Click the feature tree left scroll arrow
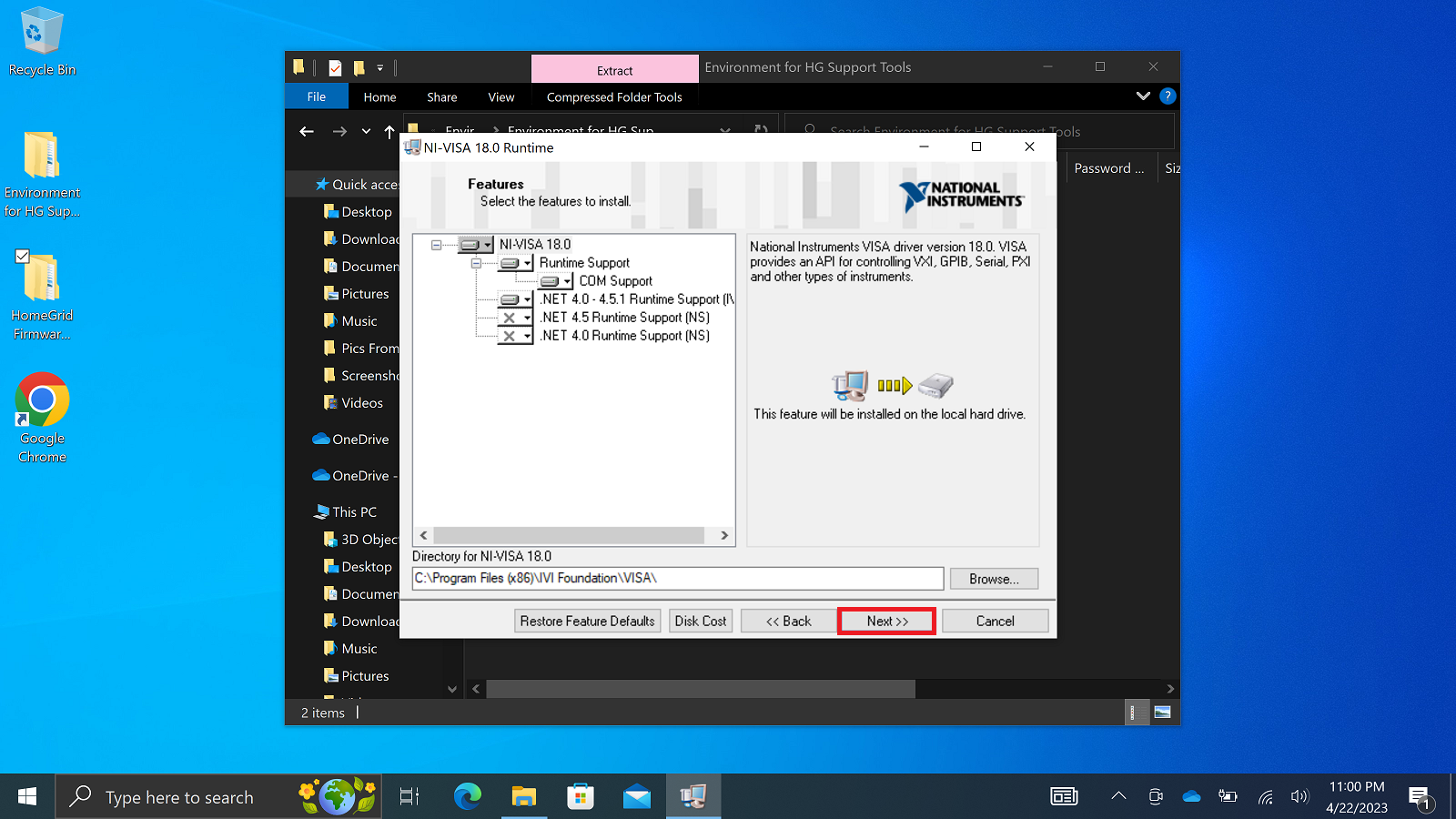 [423, 535]
